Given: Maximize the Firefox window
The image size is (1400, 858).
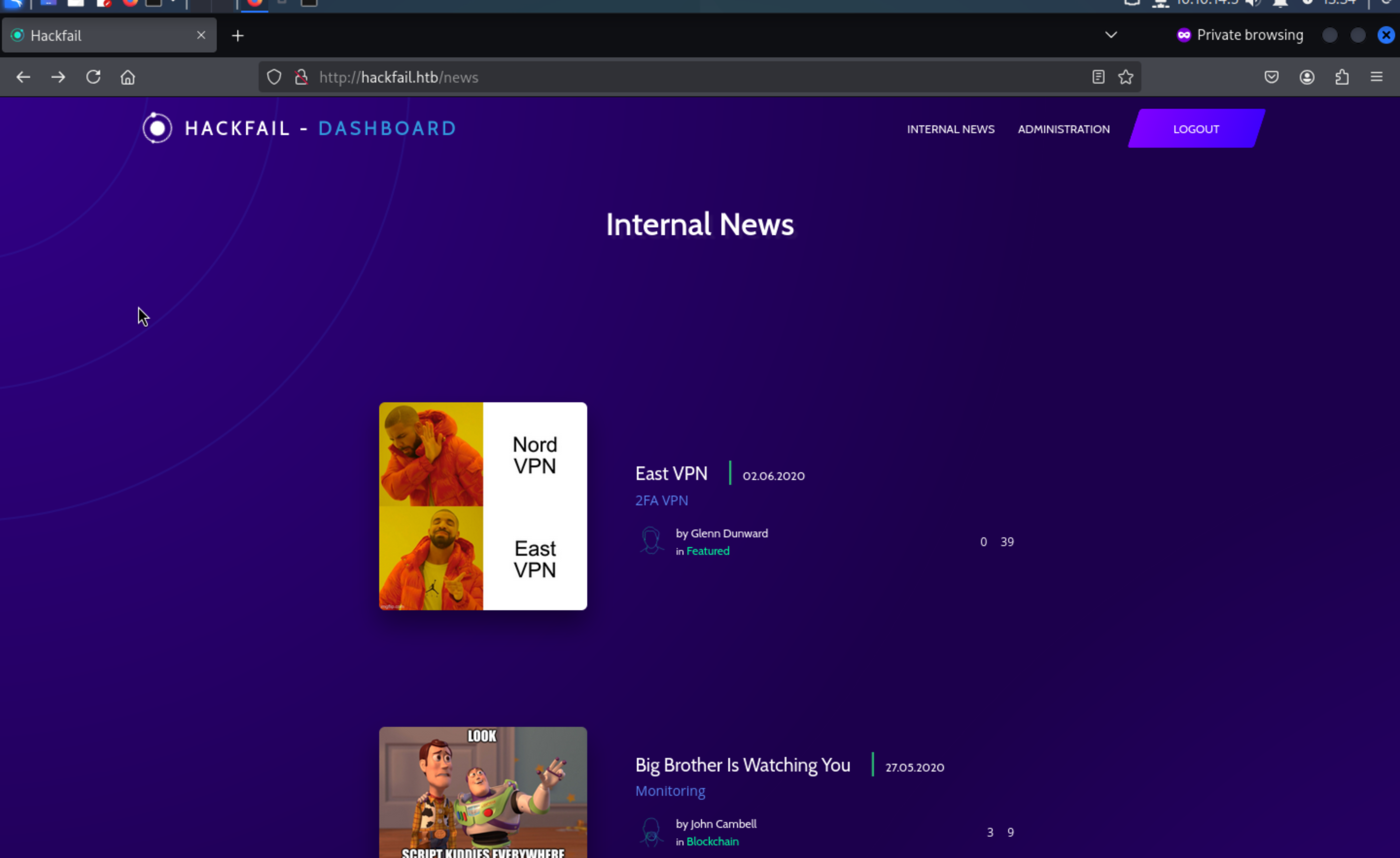Looking at the screenshot, I should (1358, 35).
